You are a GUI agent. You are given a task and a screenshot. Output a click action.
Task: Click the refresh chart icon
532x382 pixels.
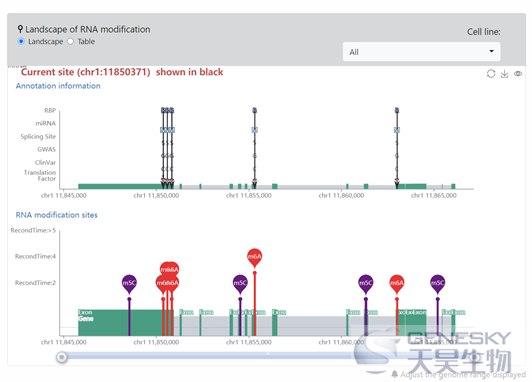491,74
